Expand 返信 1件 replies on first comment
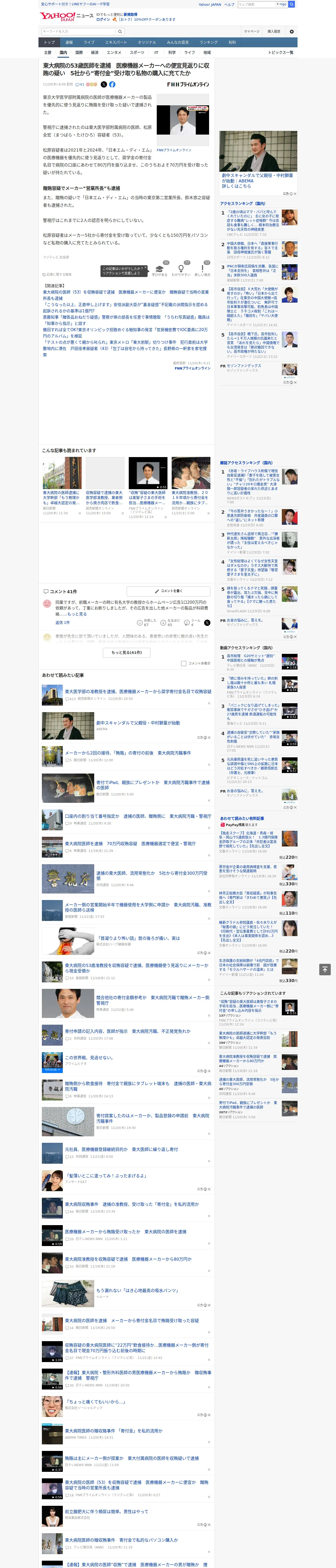The width and height of the screenshot is (336, 1568). tap(62, 623)
